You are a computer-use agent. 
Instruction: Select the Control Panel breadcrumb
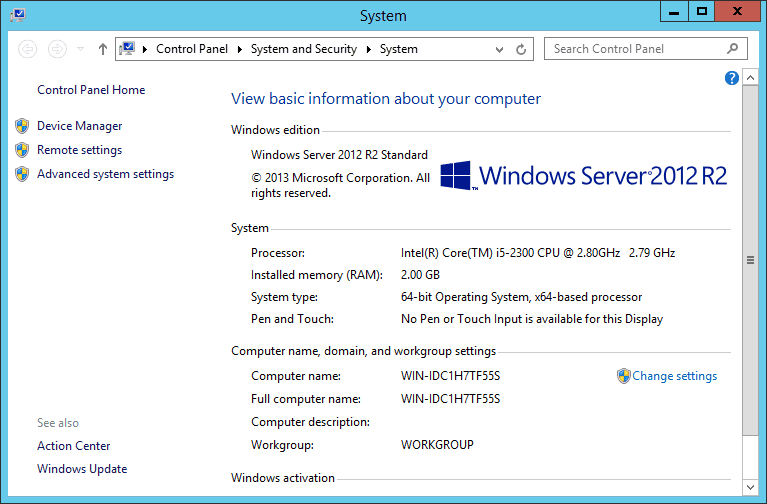pyautogui.click(x=192, y=49)
